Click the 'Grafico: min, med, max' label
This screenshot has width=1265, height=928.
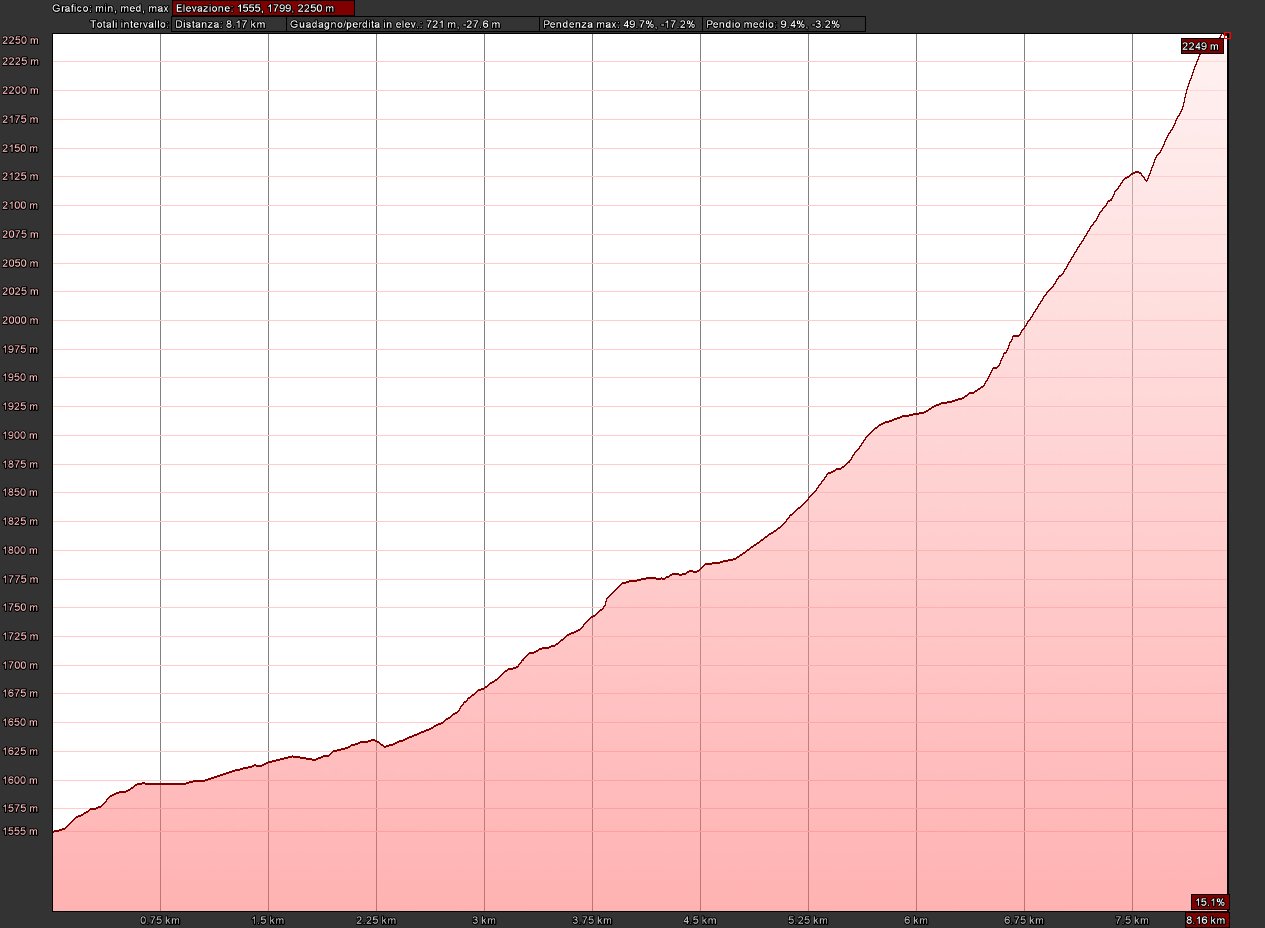(110, 8)
